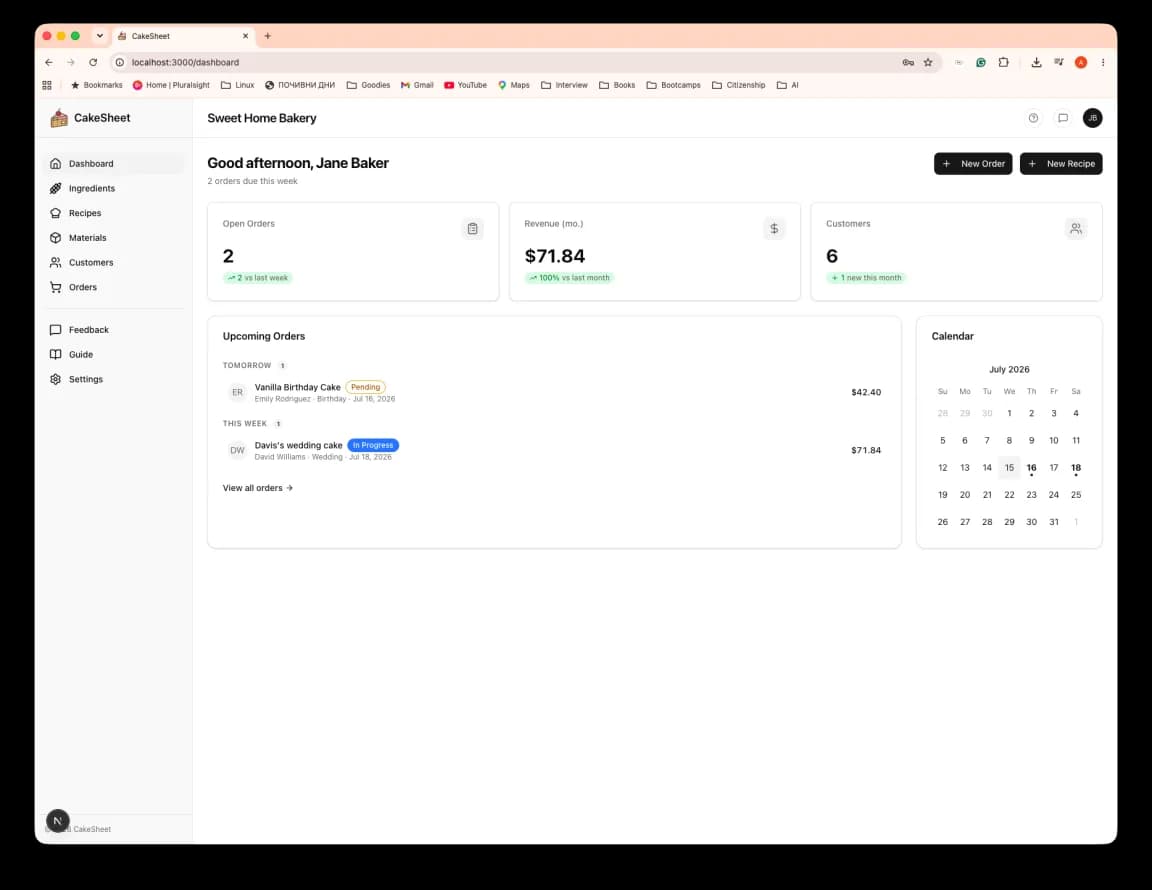Click the dollar icon on Revenue card
The image size is (1152, 890).
tap(774, 229)
